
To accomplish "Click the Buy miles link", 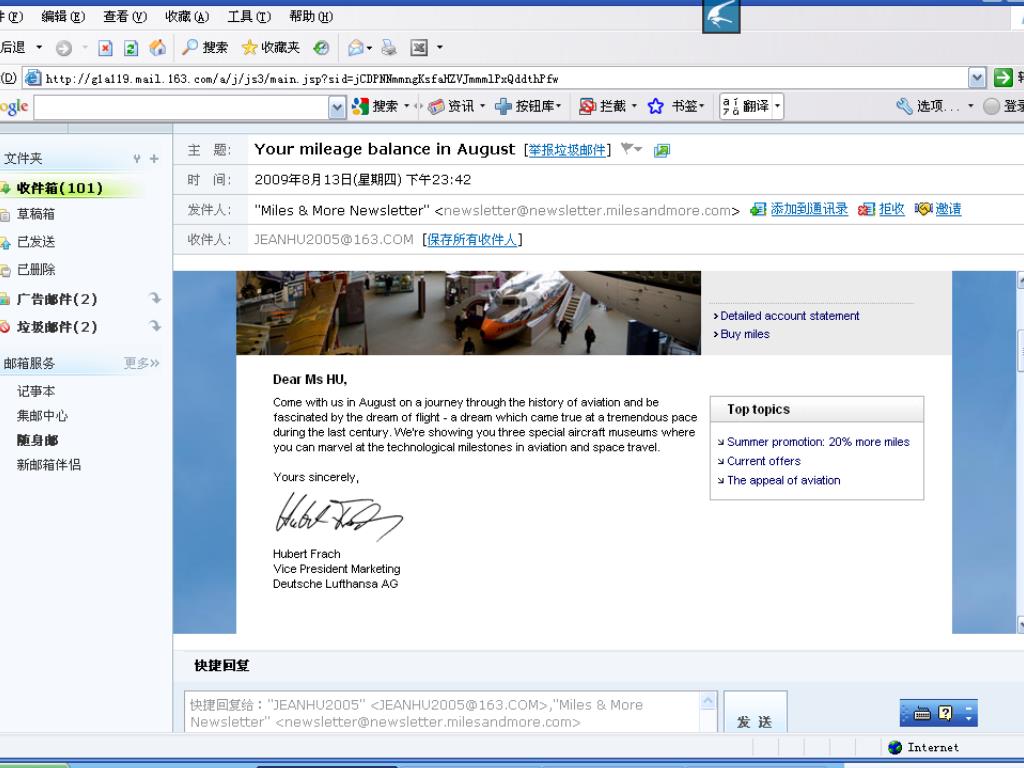I will [744, 334].
